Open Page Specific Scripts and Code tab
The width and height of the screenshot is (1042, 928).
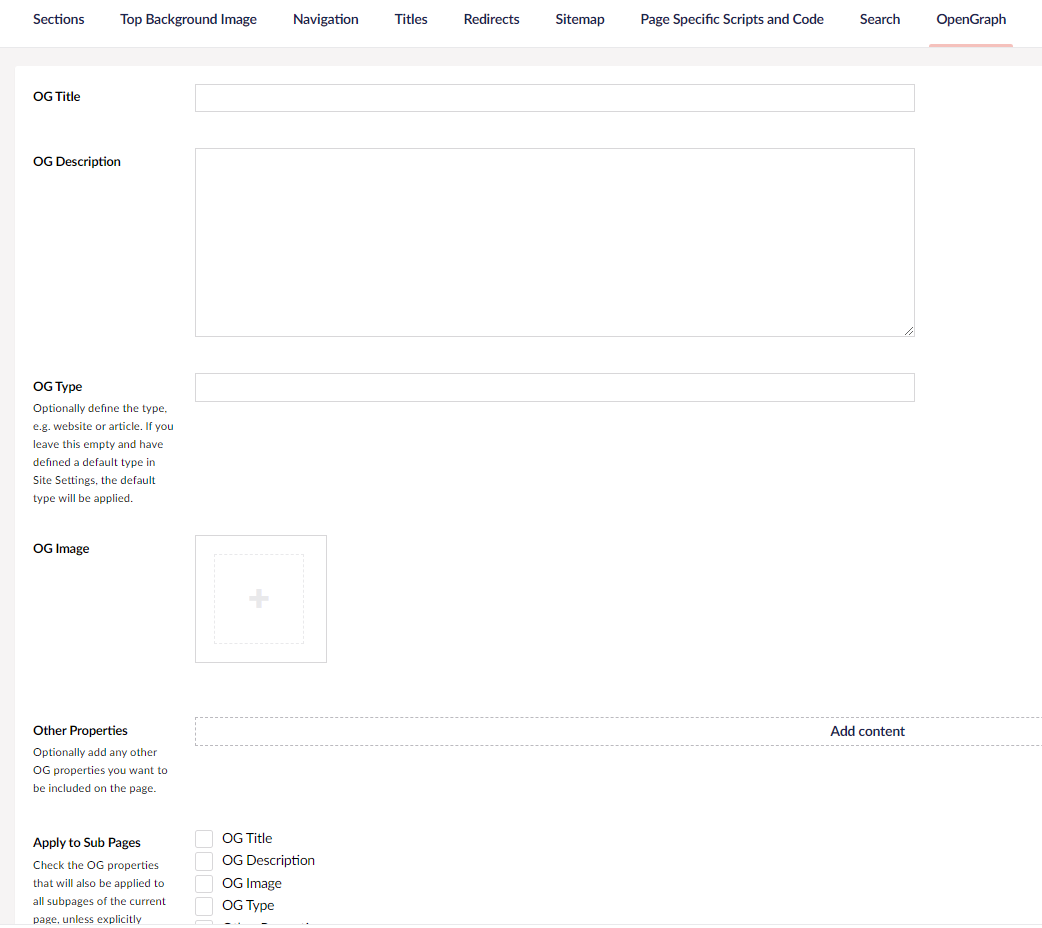[732, 19]
